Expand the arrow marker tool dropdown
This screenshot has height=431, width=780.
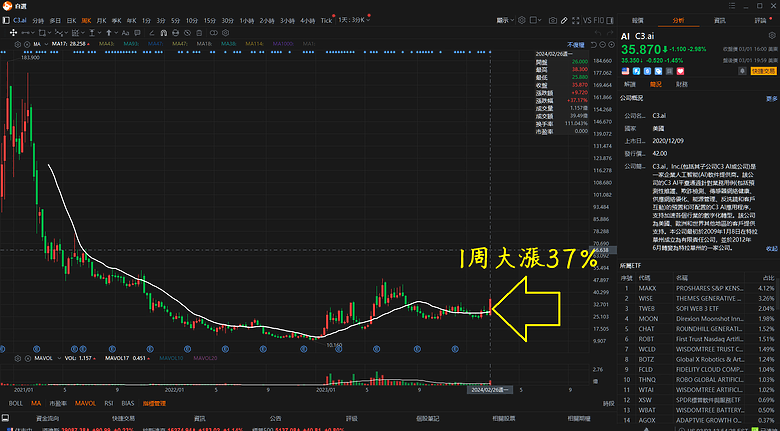tap(116, 33)
